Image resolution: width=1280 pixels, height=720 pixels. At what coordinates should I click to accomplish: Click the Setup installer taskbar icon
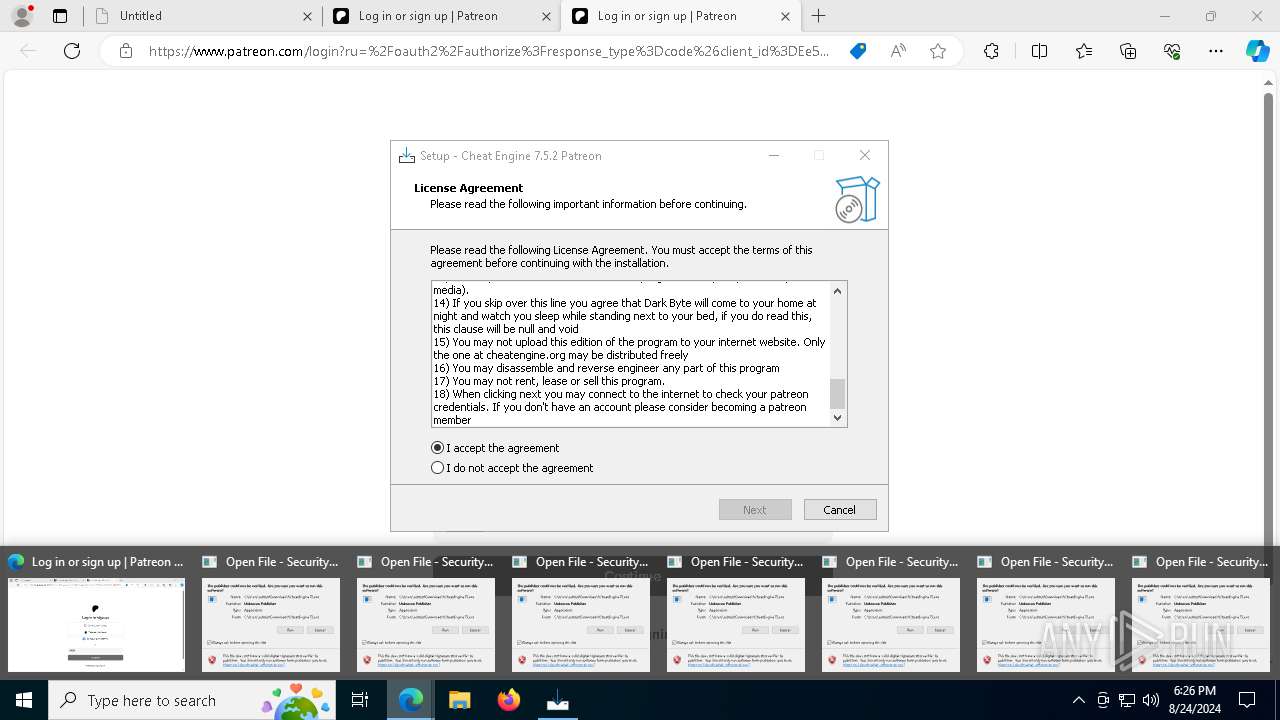pyautogui.click(x=558, y=700)
